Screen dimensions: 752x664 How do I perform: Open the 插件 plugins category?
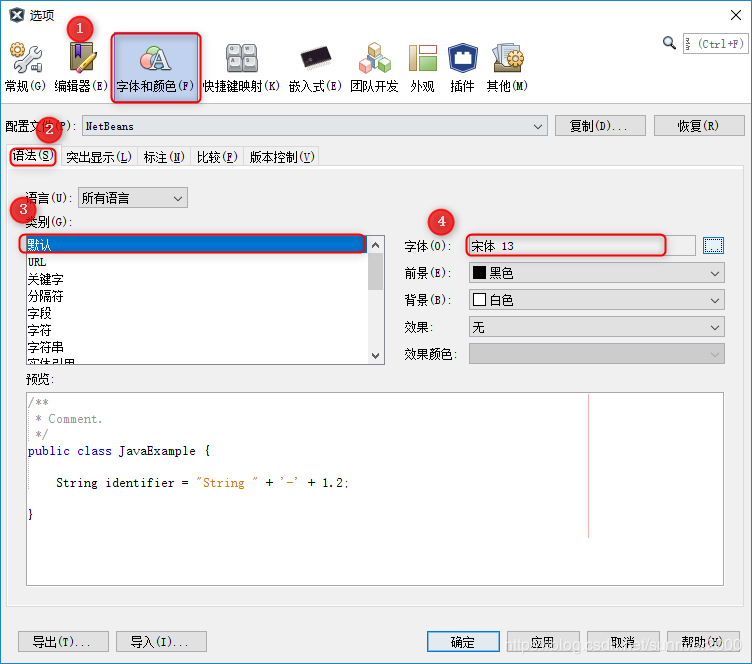point(462,67)
